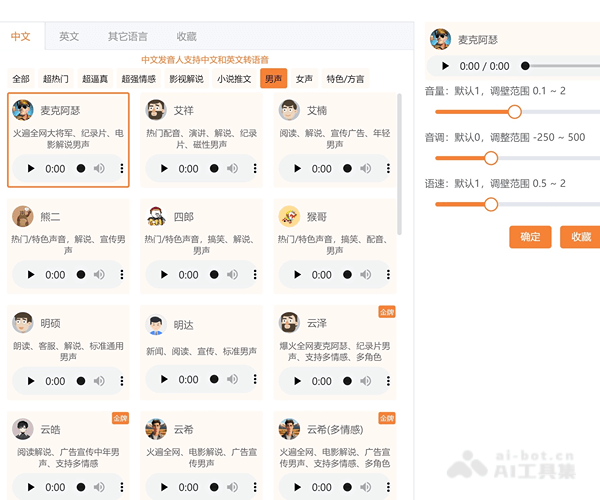This screenshot has width=600, height=500.
Task: Play the 麦克阿瑟 voice sample in the list
Action: pos(31,169)
